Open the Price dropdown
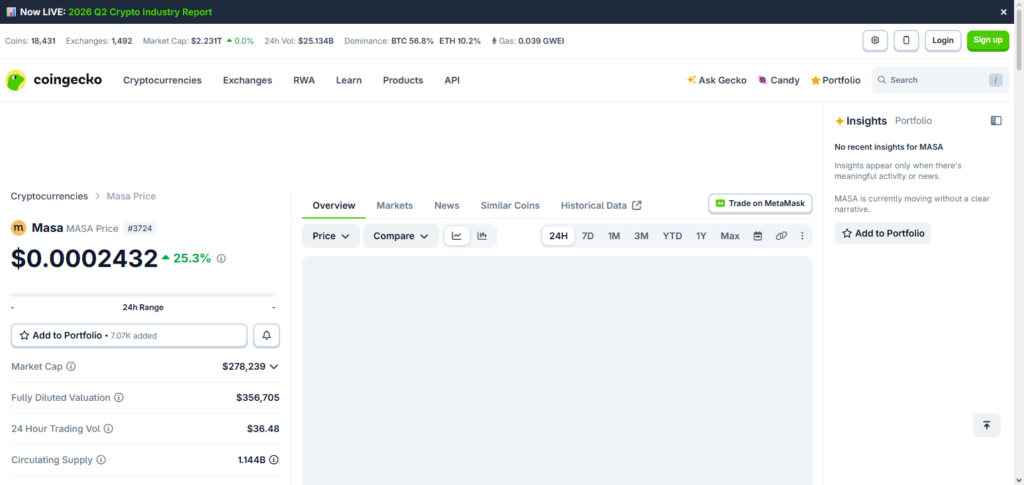The width and height of the screenshot is (1024, 485). [331, 236]
